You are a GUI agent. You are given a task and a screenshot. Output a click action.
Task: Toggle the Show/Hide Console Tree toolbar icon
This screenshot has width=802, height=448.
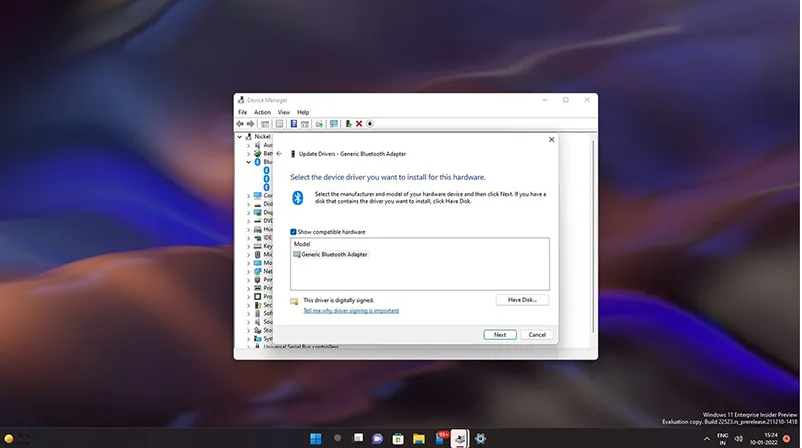pos(265,124)
